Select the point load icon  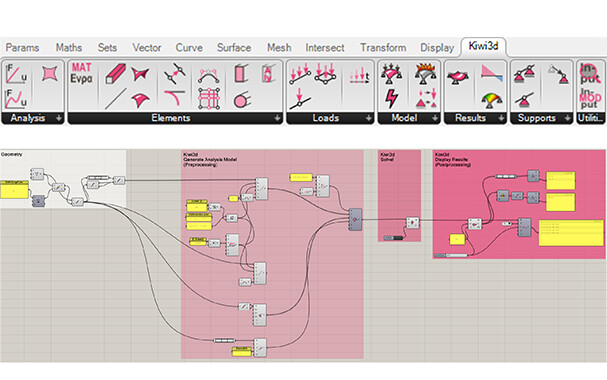point(300,99)
